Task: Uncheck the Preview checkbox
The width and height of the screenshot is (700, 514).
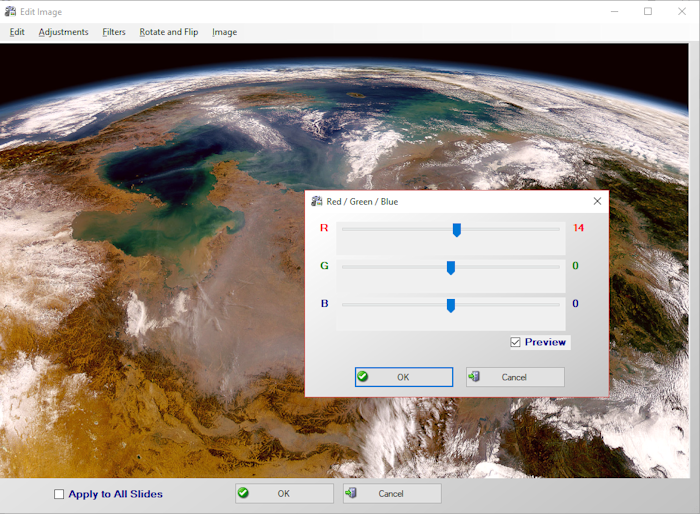Action: click(515, 342)
